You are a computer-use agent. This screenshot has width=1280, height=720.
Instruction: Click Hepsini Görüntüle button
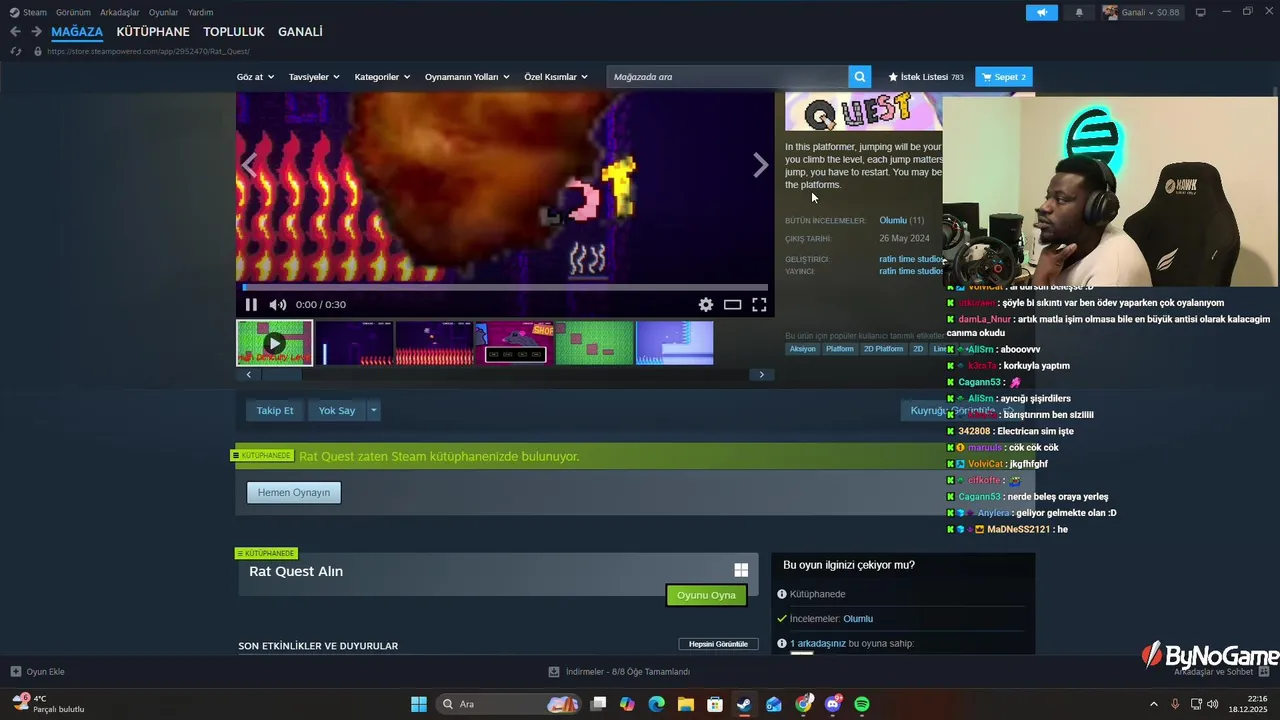click(718, 644)
